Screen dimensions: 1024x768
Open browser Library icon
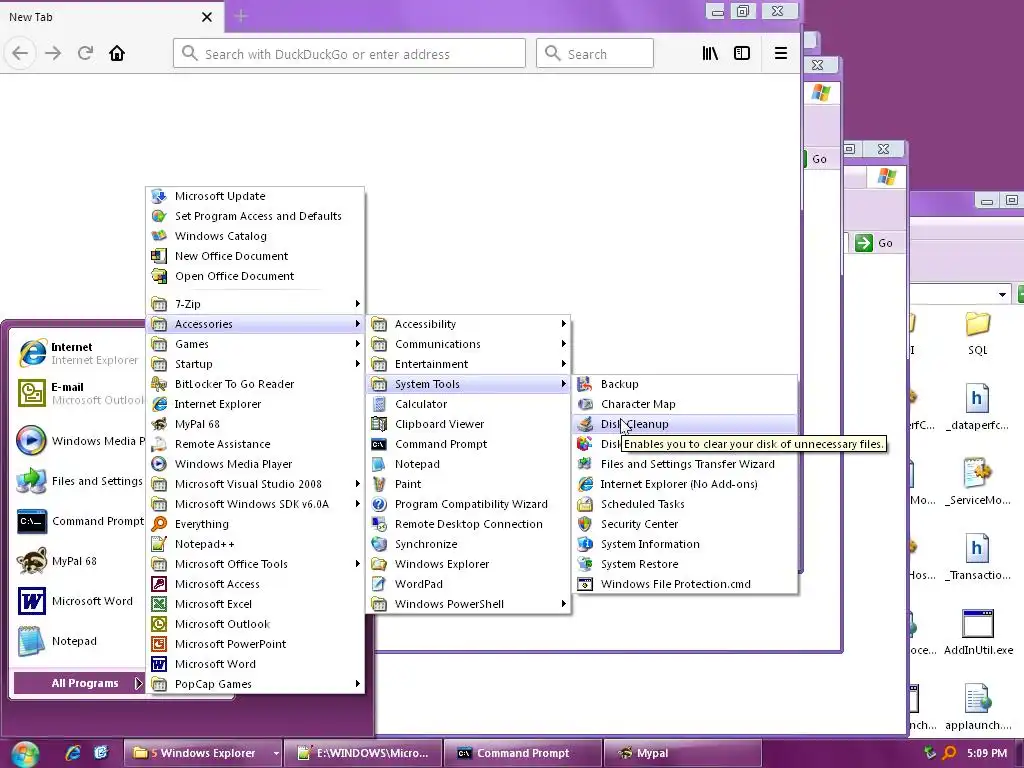point(710,53)
